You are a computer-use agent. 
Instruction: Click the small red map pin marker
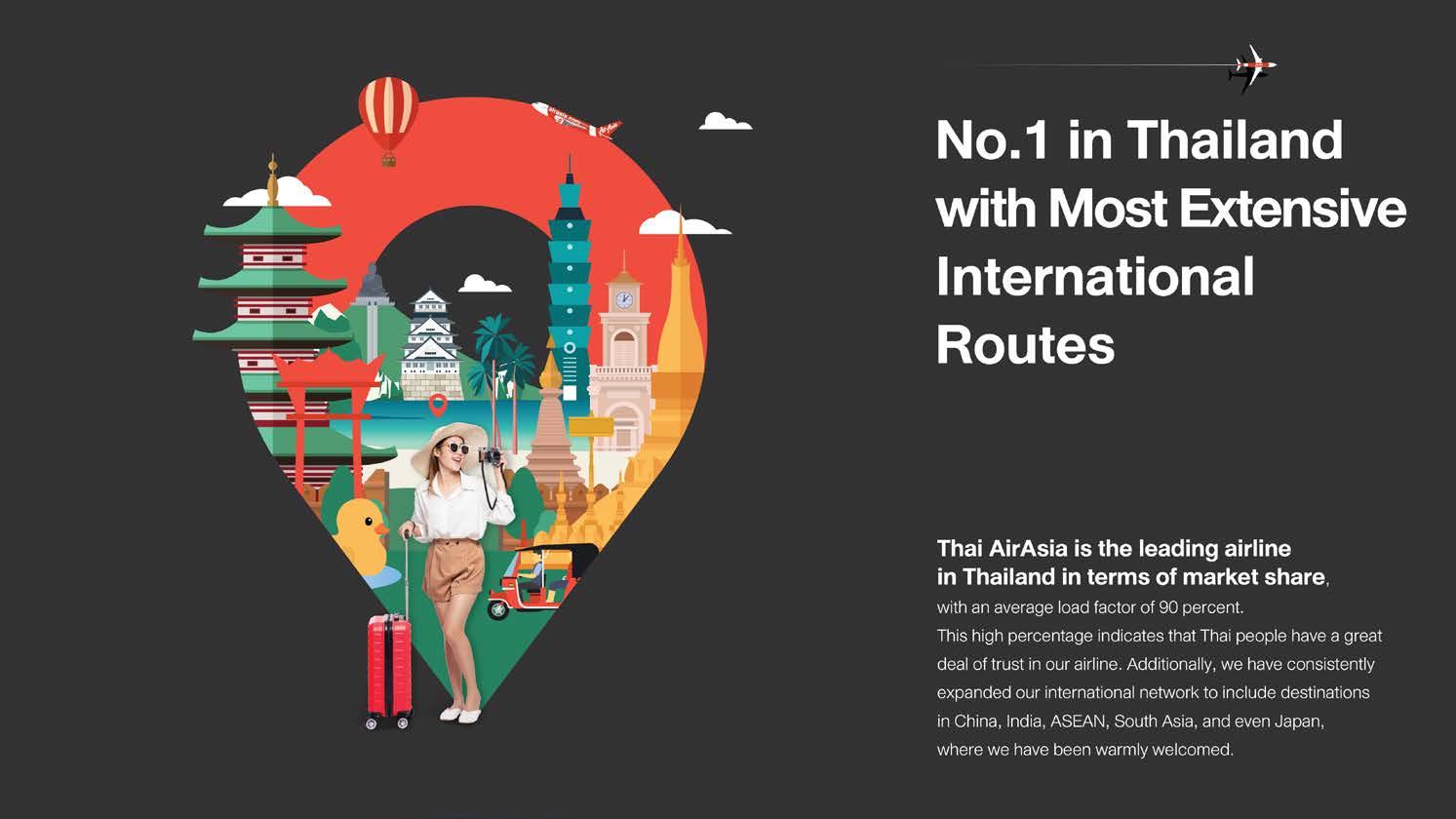coord(438,405)
